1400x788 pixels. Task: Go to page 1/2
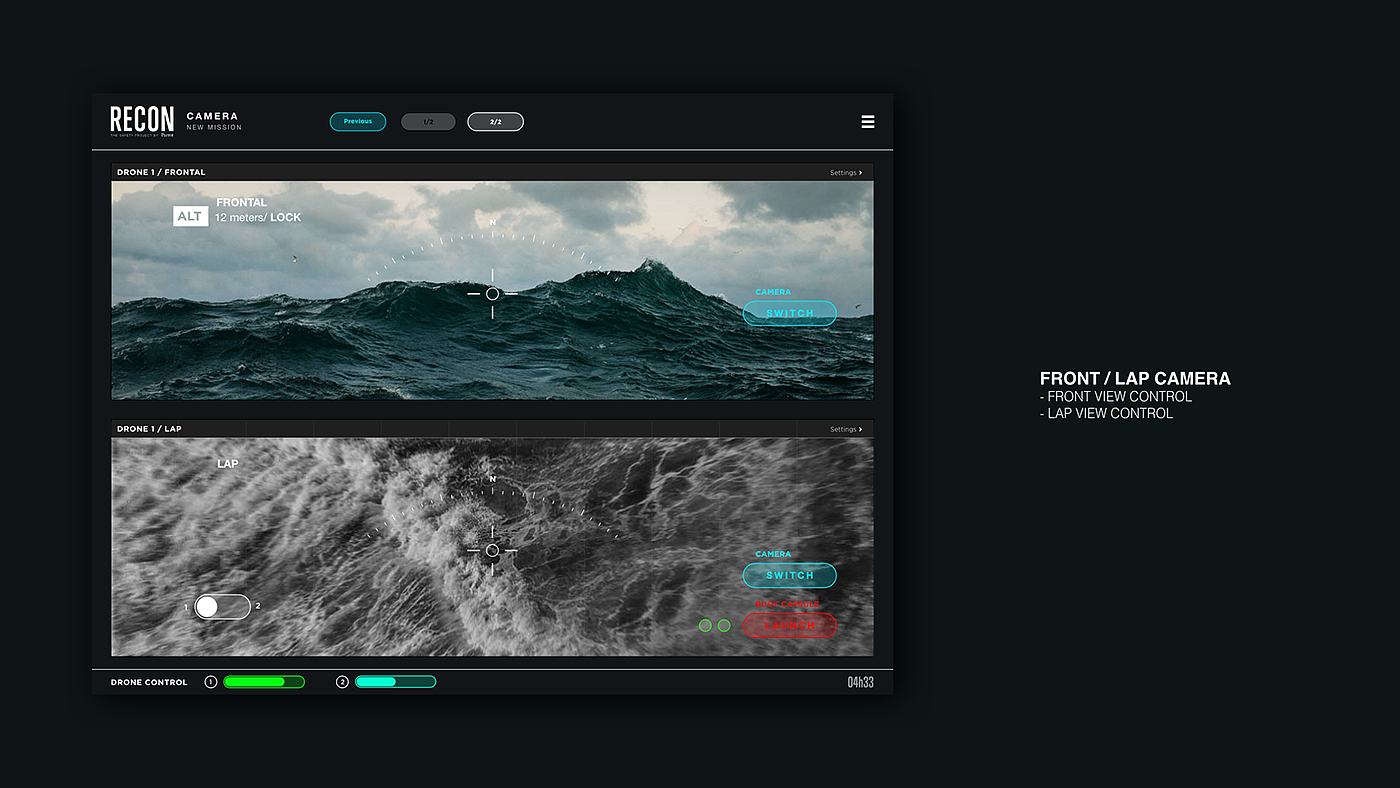pos(428,122)
